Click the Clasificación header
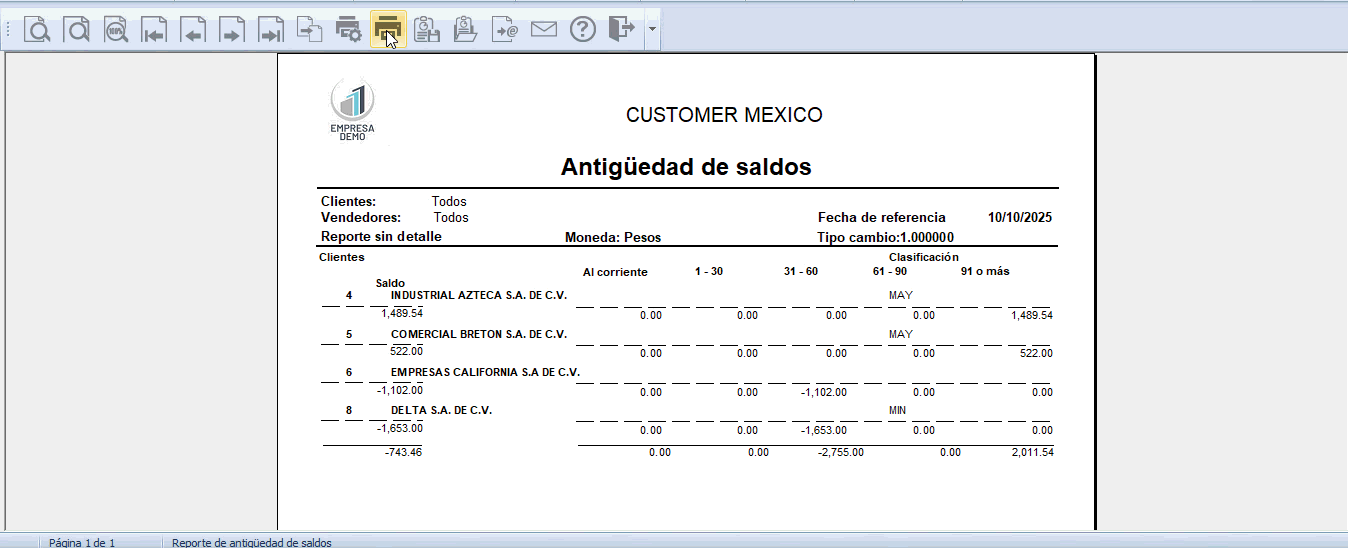The image size is (1348, 548). pyautogui.click(x=924, y=257)
